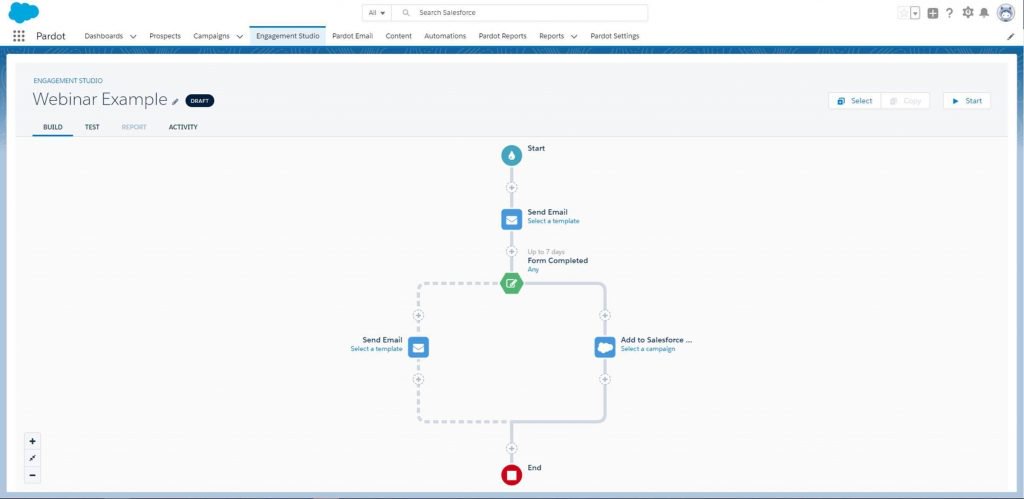Open the App Launcher grid icon
1024x499 pixels.
(19, 36)
